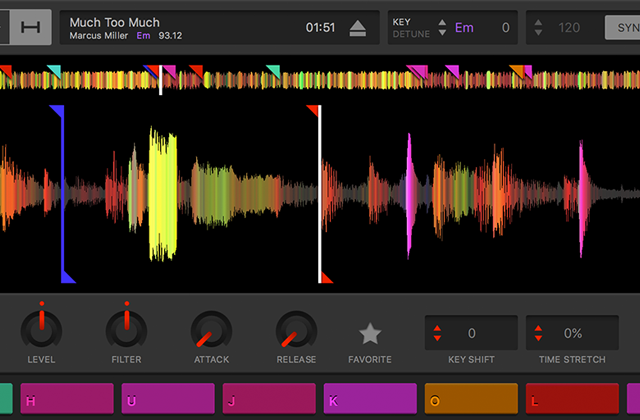Click the artist name Marcus Miller
The height and width of the screenshot is (420, 640).
coord(99,36)
